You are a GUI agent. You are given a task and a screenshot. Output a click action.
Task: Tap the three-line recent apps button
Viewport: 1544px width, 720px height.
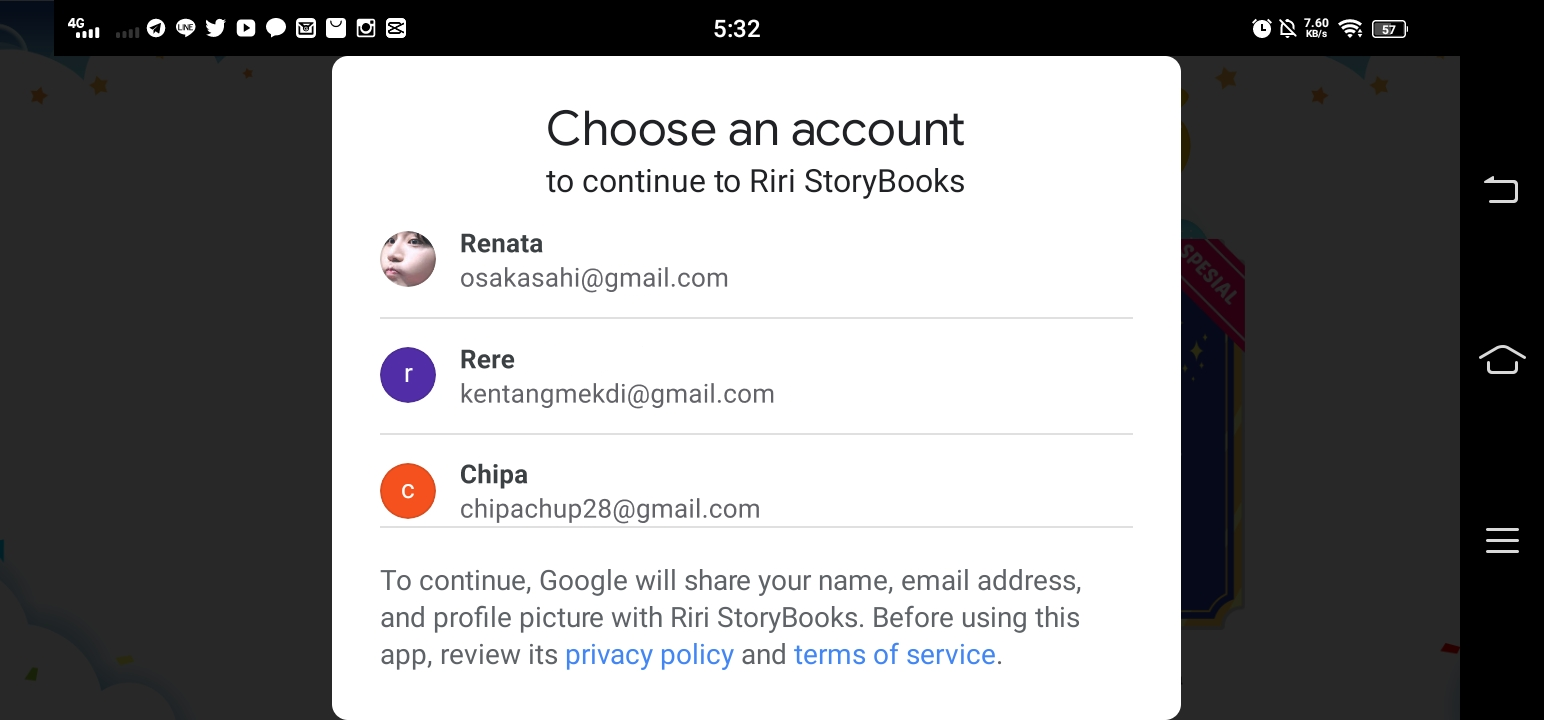(1502, 540)
